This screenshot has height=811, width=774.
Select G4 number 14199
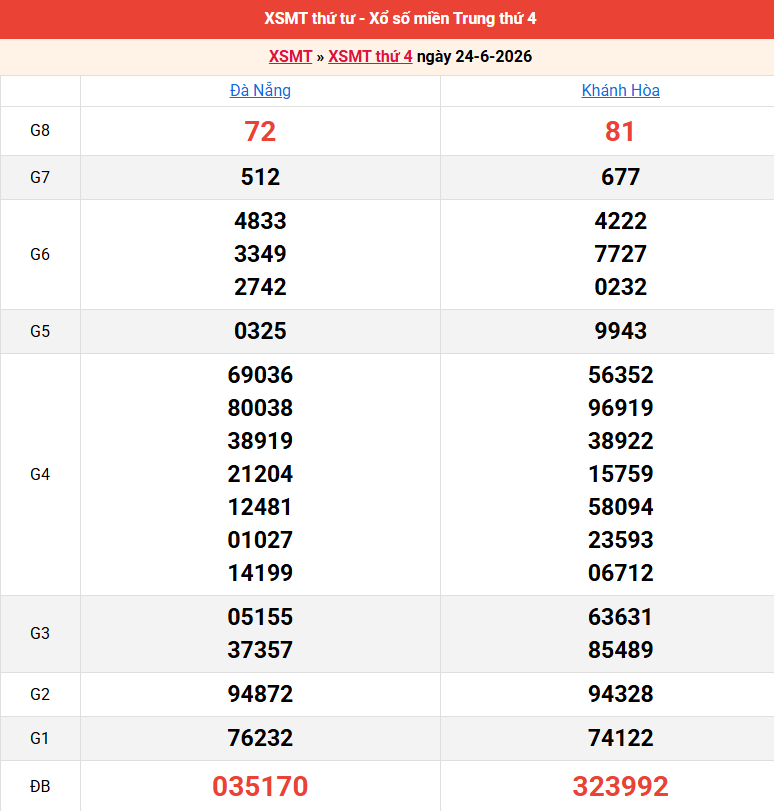coord(260,574)
